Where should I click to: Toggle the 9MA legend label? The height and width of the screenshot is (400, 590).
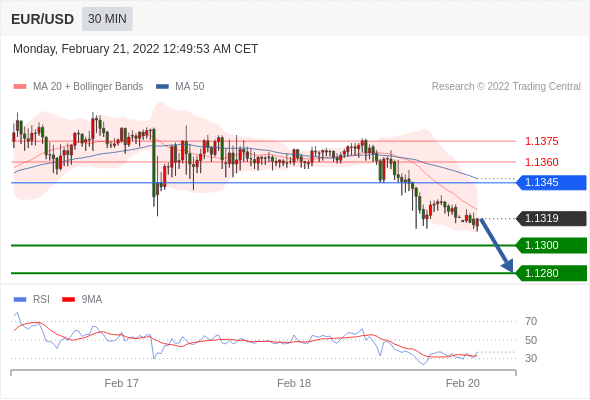92,300
